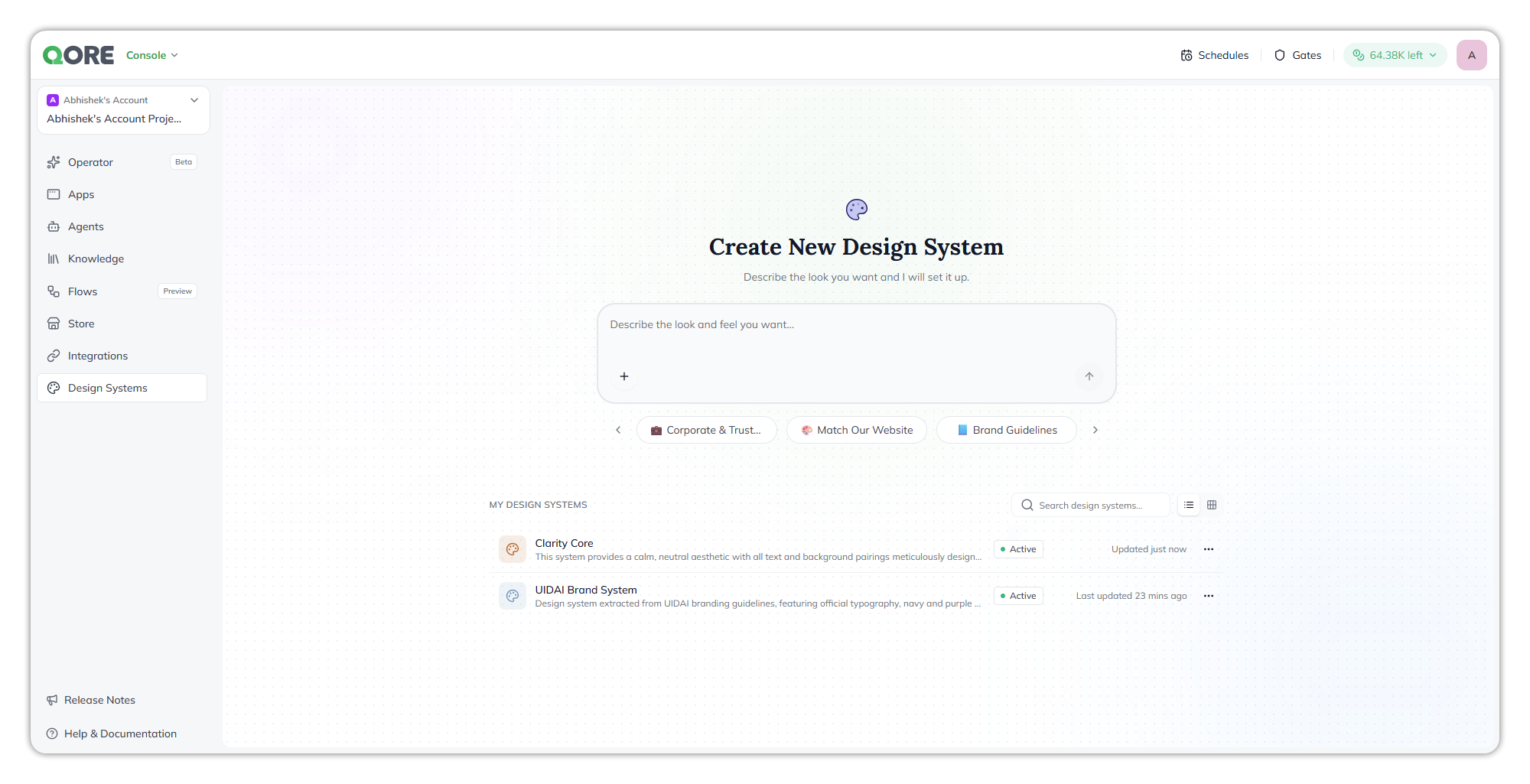Image resolution: width=1530 pixels, height=784 pixels.
Task: Navigate to Knowledge
Action: click(122, 259)
